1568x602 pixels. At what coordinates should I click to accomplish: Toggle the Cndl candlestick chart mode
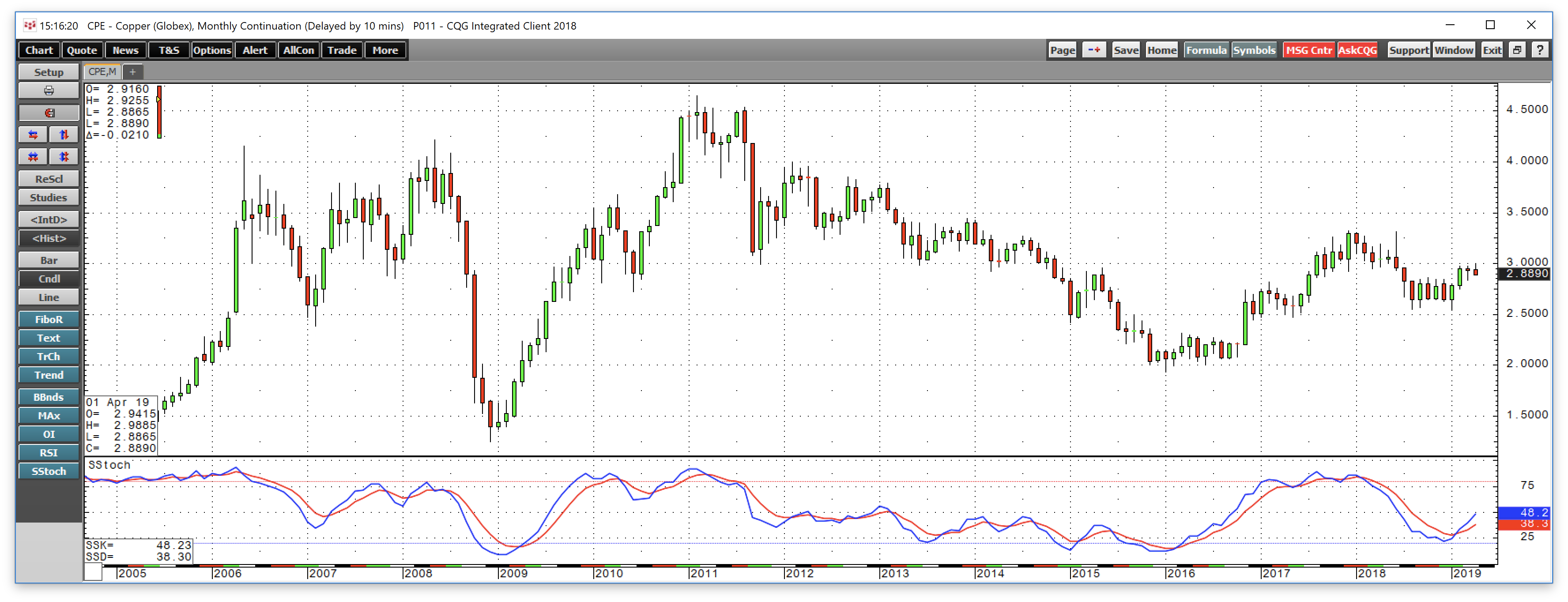coord(49,279)
